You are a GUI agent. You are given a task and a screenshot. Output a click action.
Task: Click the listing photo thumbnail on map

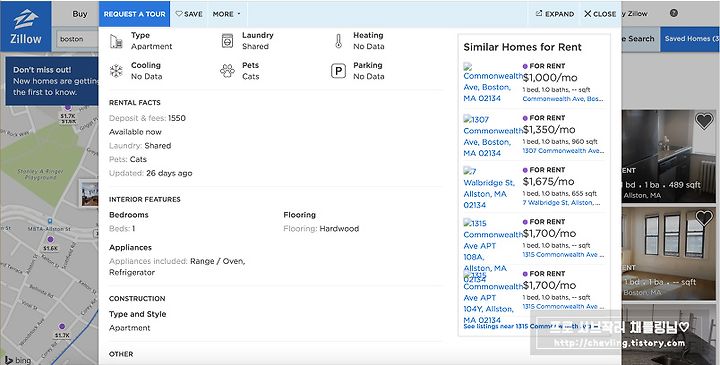tap(89, 193)
